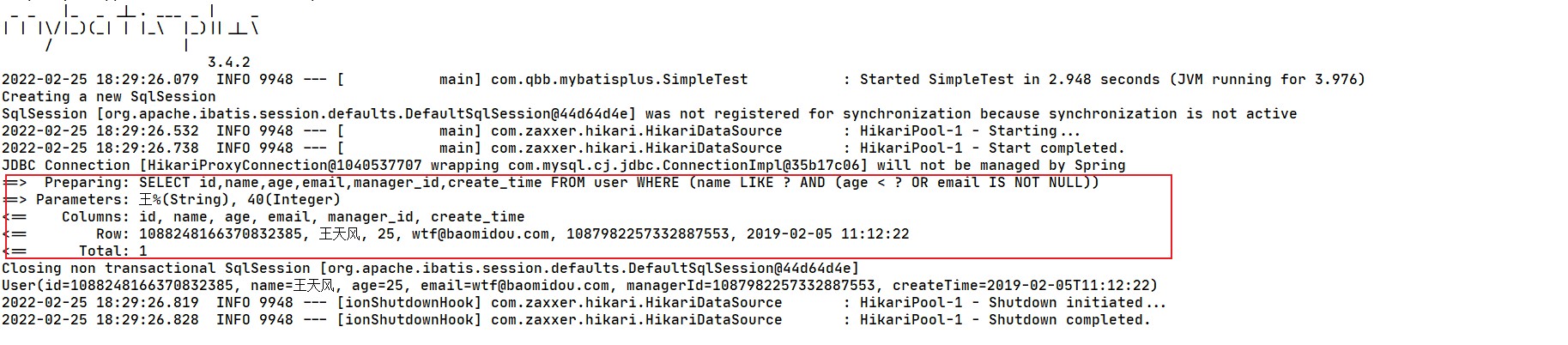The image size is (1568, 345).
Task: Click the MyBatis-Plus ASCII art banner
Action: pos(129,27)
